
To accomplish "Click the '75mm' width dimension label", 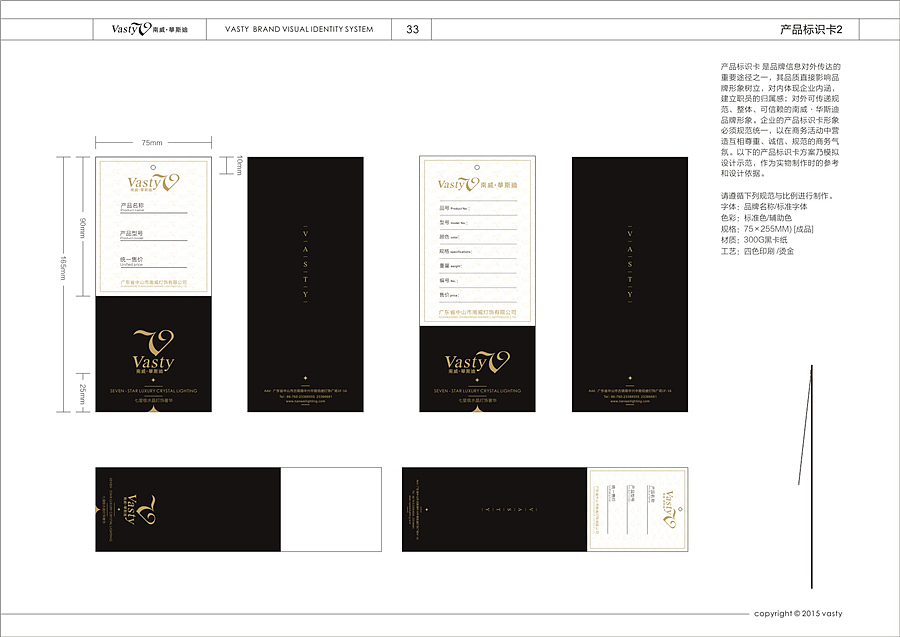I will pyautogui.click(x=152, y=142).
